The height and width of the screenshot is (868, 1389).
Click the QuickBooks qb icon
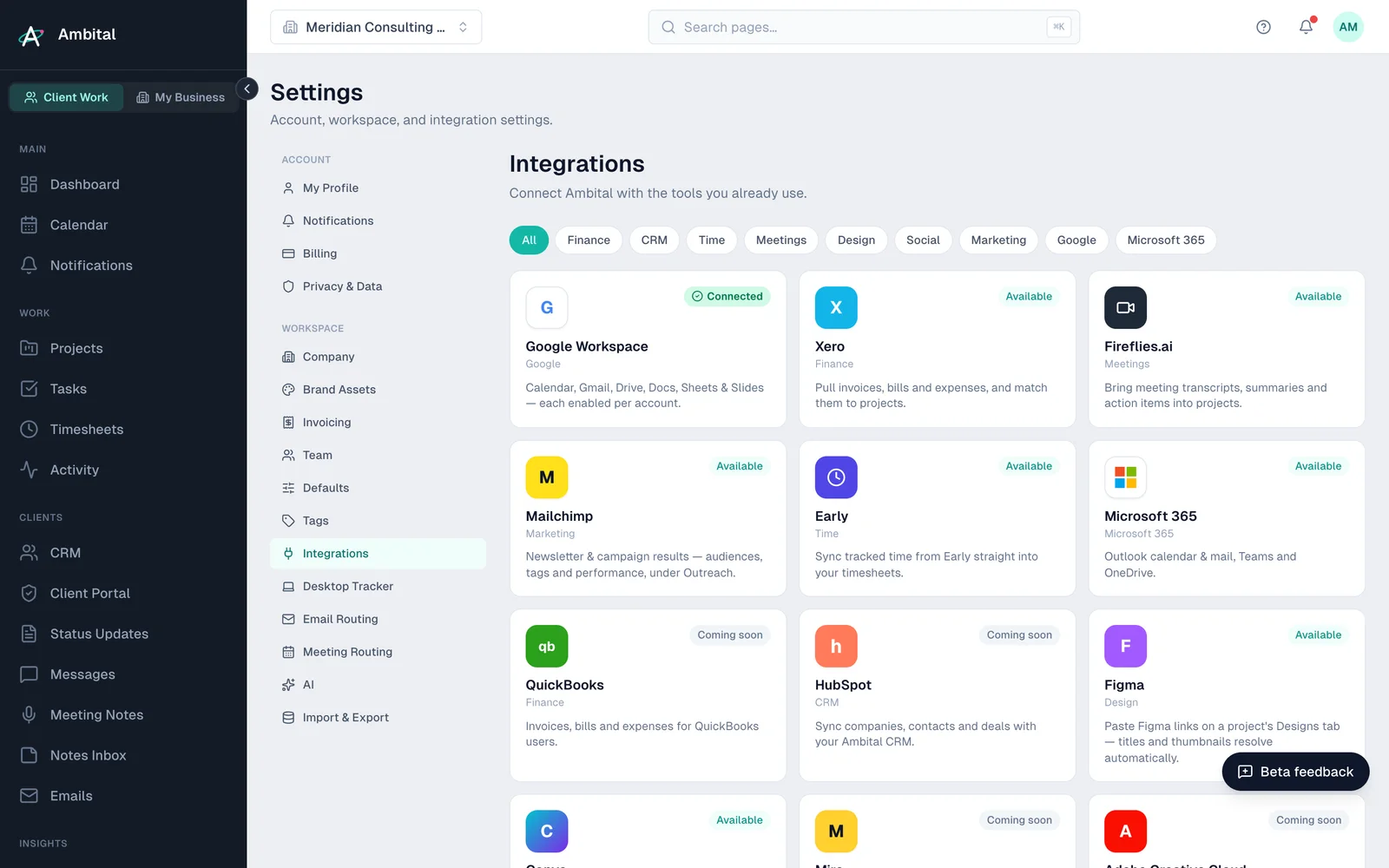pos(547,647)
